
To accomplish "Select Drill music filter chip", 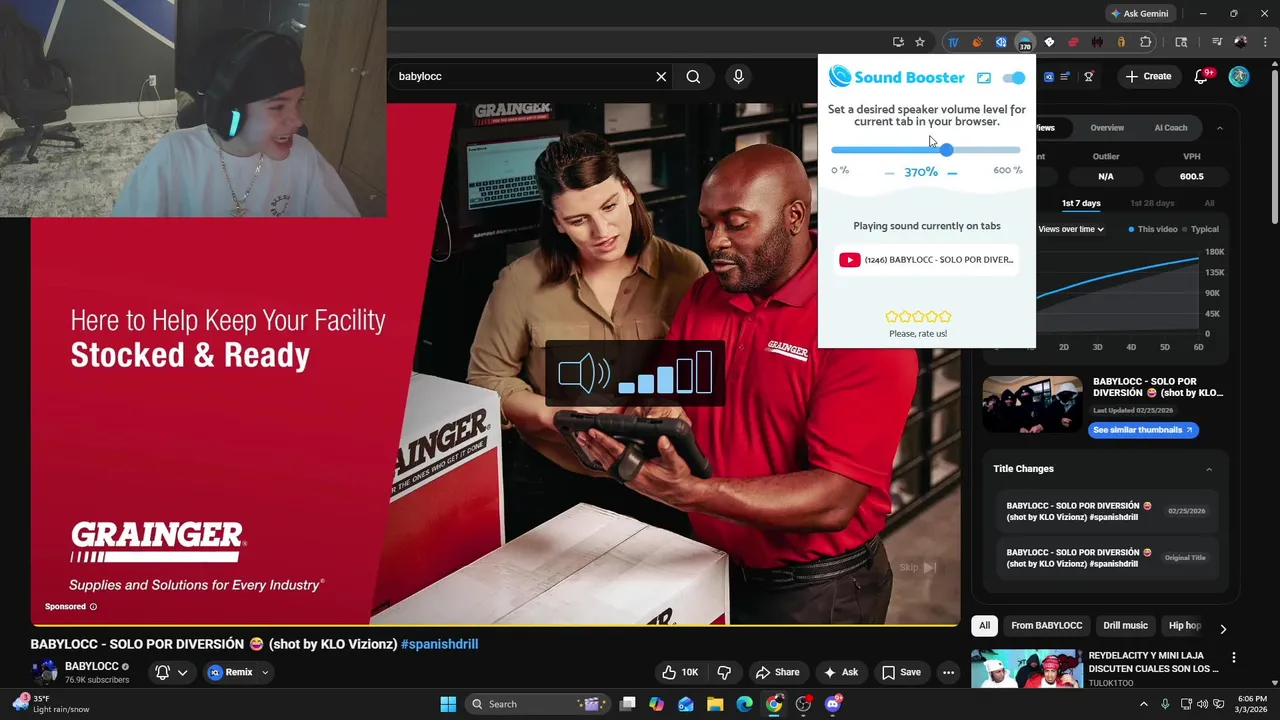I will (1125, 626).
